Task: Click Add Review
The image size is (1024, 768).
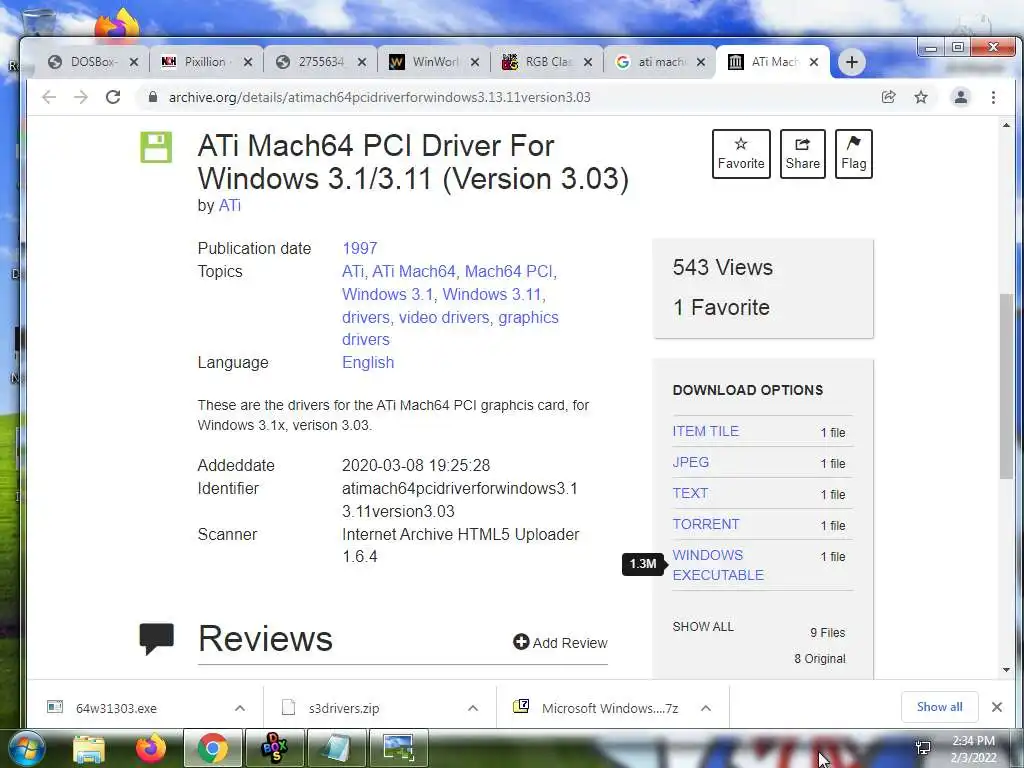Action: click(560, 643)
